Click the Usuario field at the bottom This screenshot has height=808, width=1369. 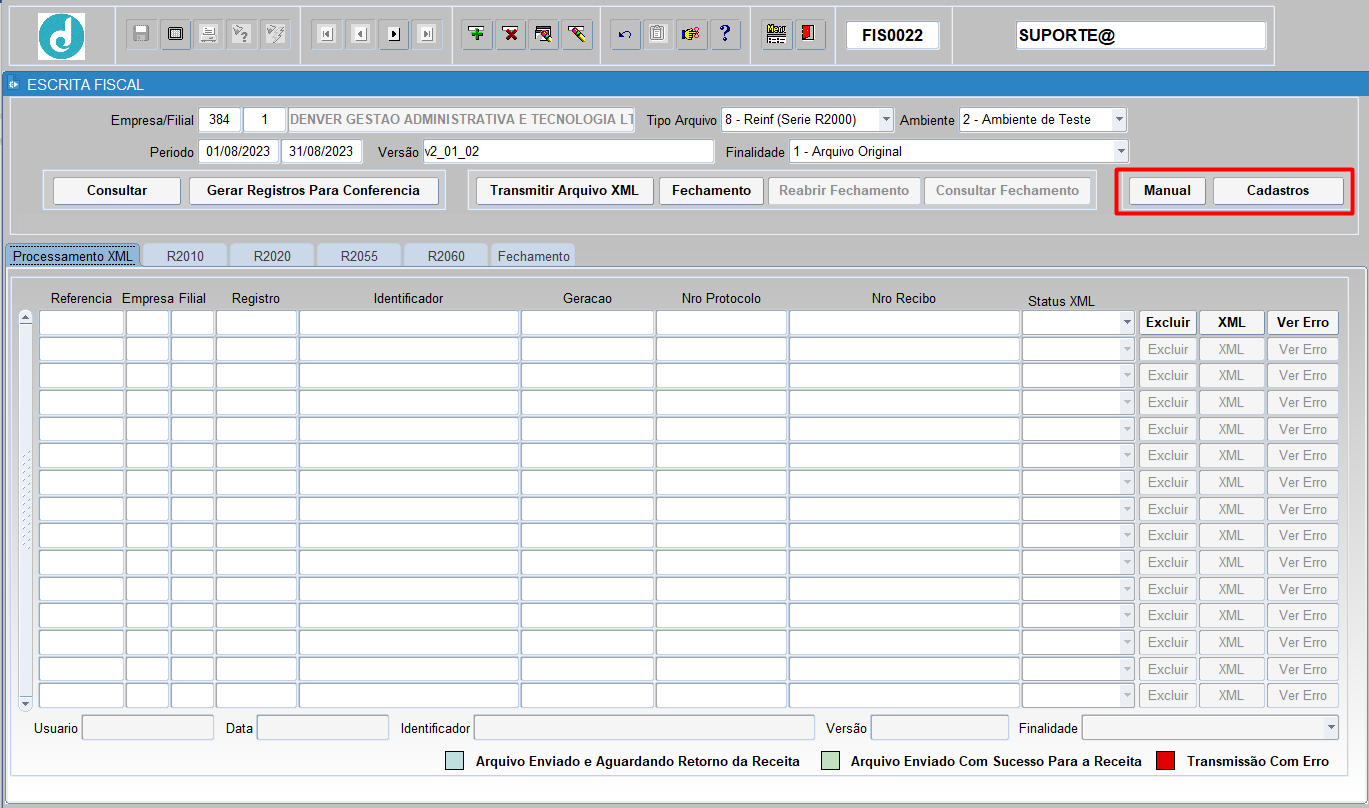click(x=148, y=728)
